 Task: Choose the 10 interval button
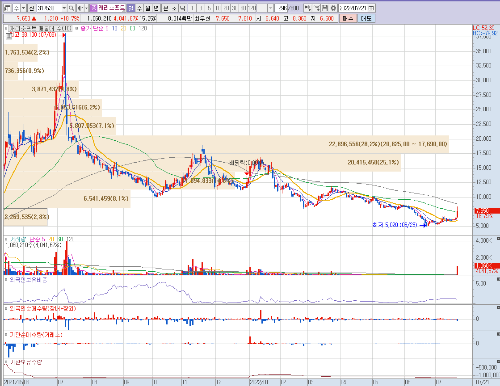217,8
